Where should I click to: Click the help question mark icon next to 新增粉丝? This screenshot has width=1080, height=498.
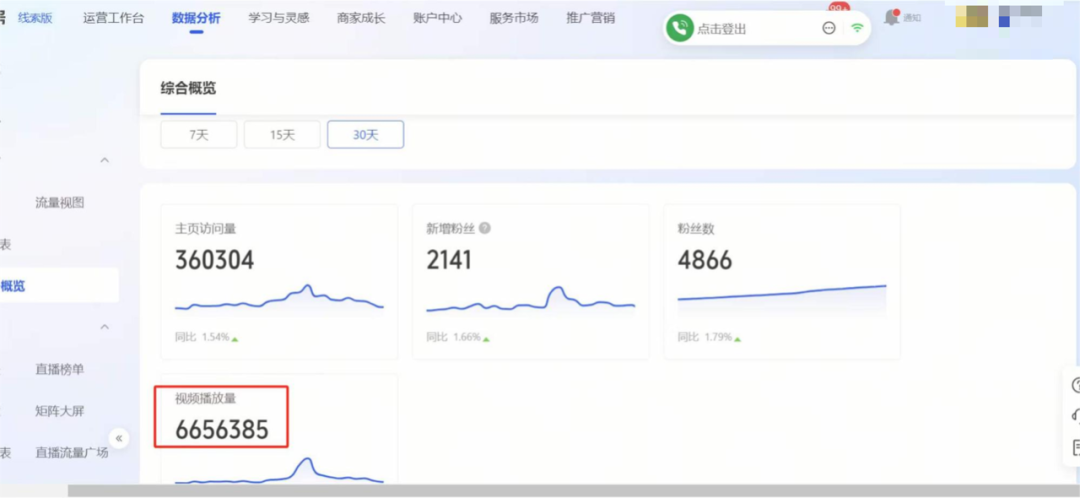pyautogui.click(x=485, y=228)
